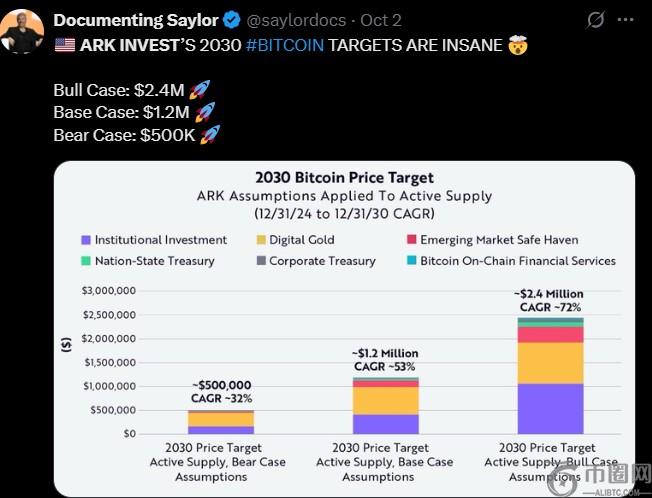
Task: Click the red Emerging Market Safe Haven swatch
Action: coord(411,240)
